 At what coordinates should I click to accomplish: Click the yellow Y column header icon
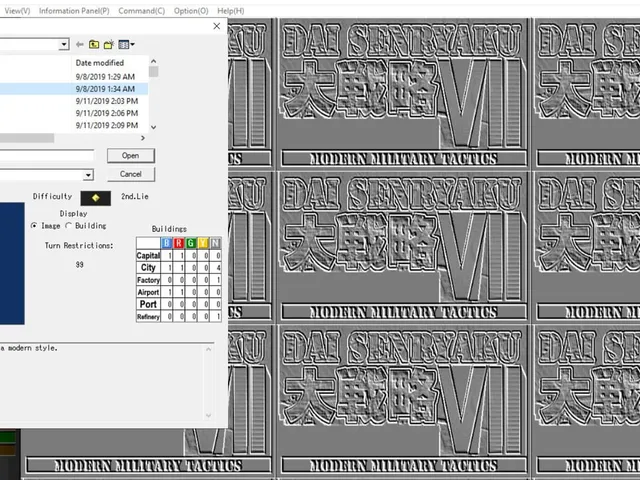[203, 243]
